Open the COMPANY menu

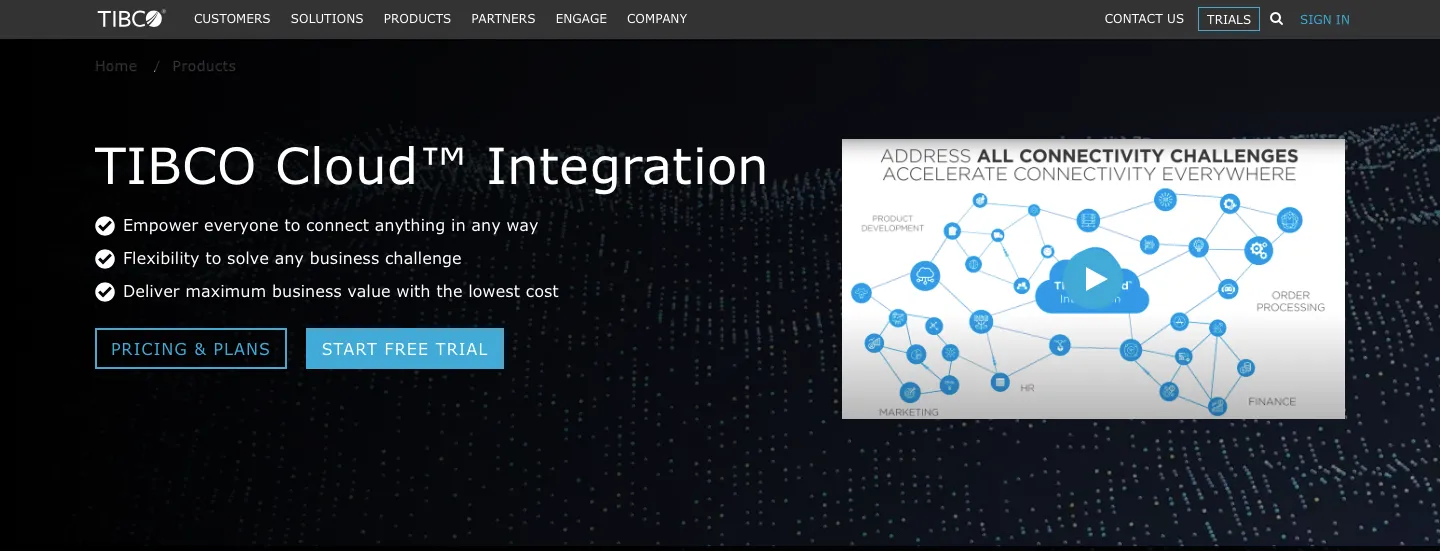pyautogui.click(x=657, y=19)
